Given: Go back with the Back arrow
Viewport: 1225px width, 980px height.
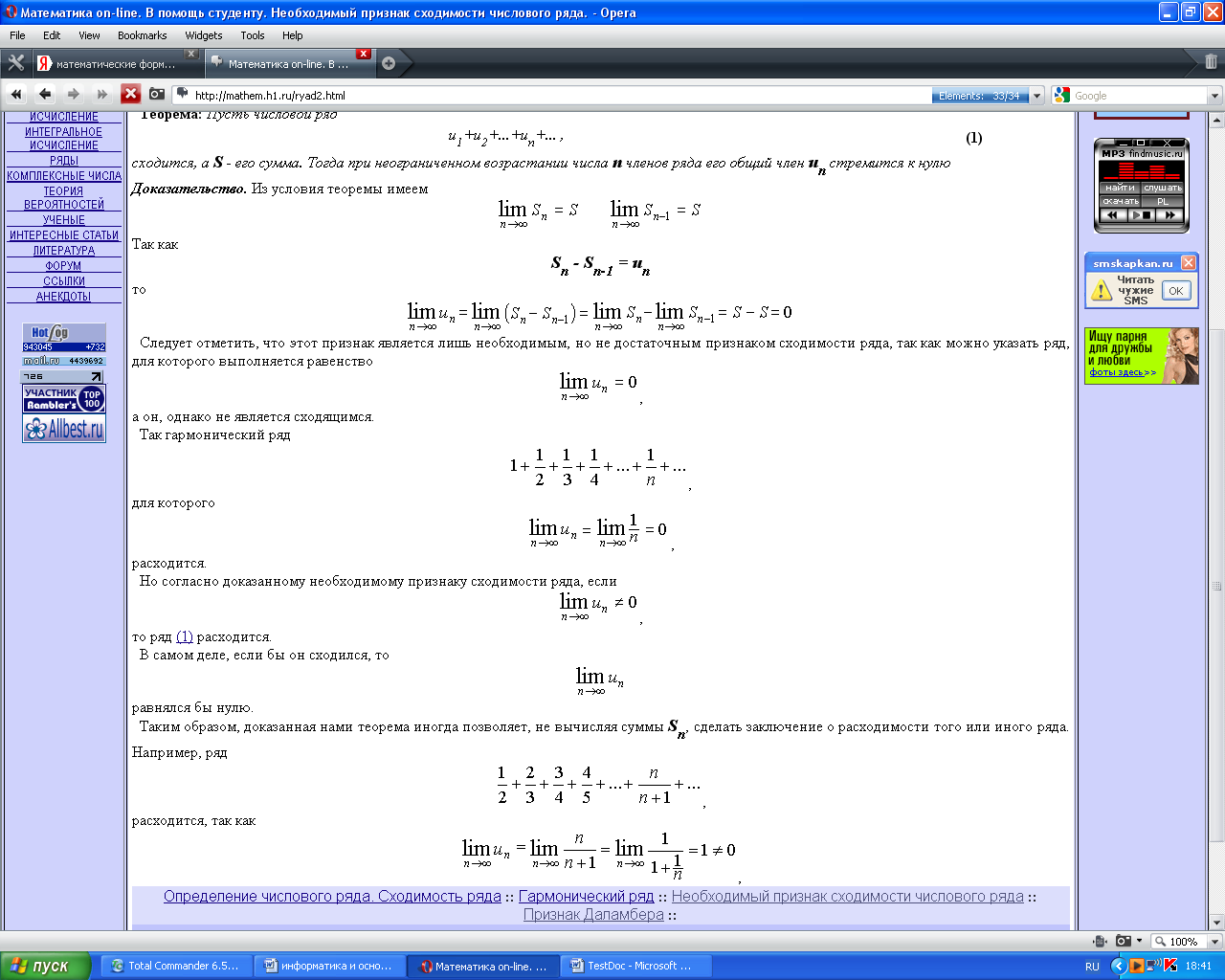Looking at the screenshot, I should (45, 94).
